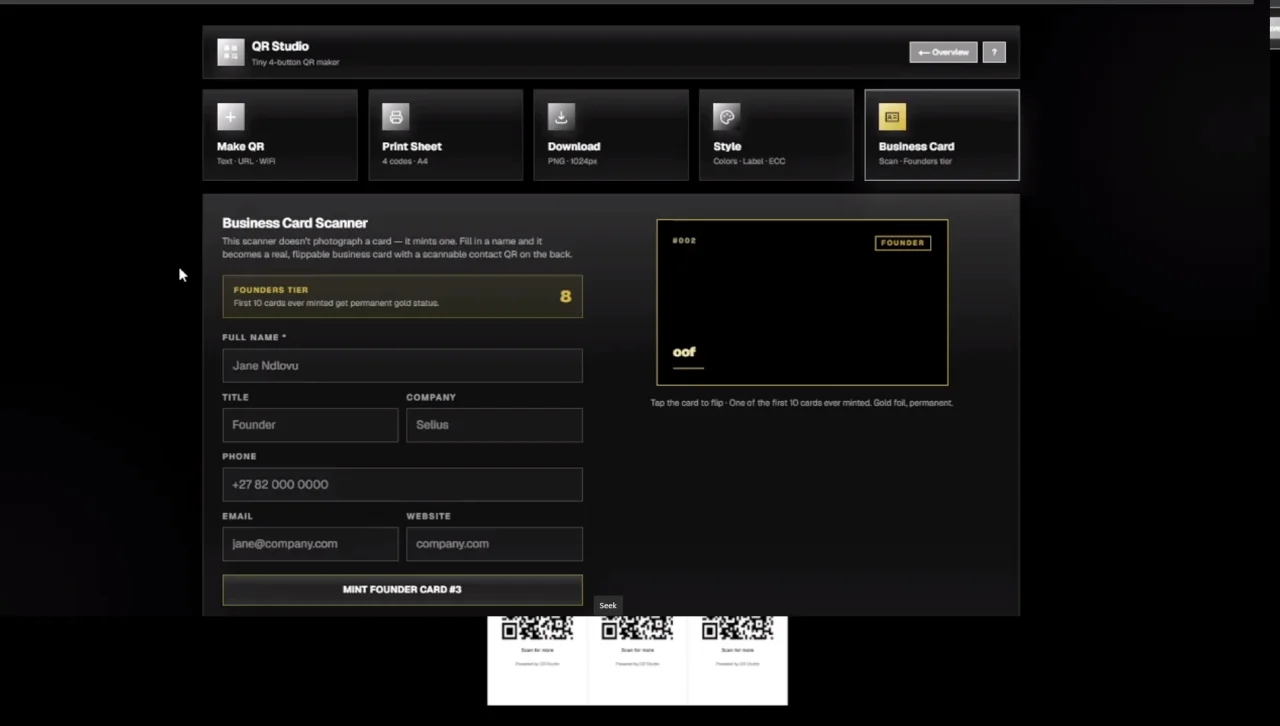Click the last QR code in the bottom strip

click(737, 628)
